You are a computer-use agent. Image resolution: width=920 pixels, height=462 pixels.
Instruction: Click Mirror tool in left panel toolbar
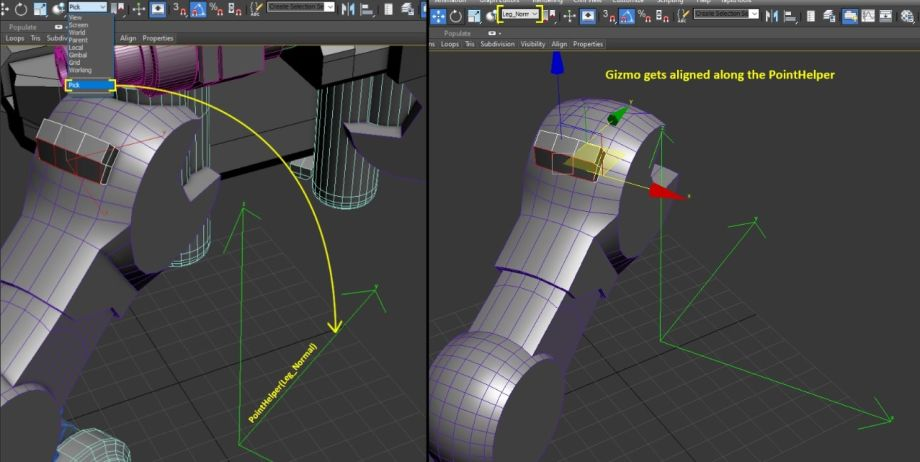pyautogui.click(x=347, y=9)
